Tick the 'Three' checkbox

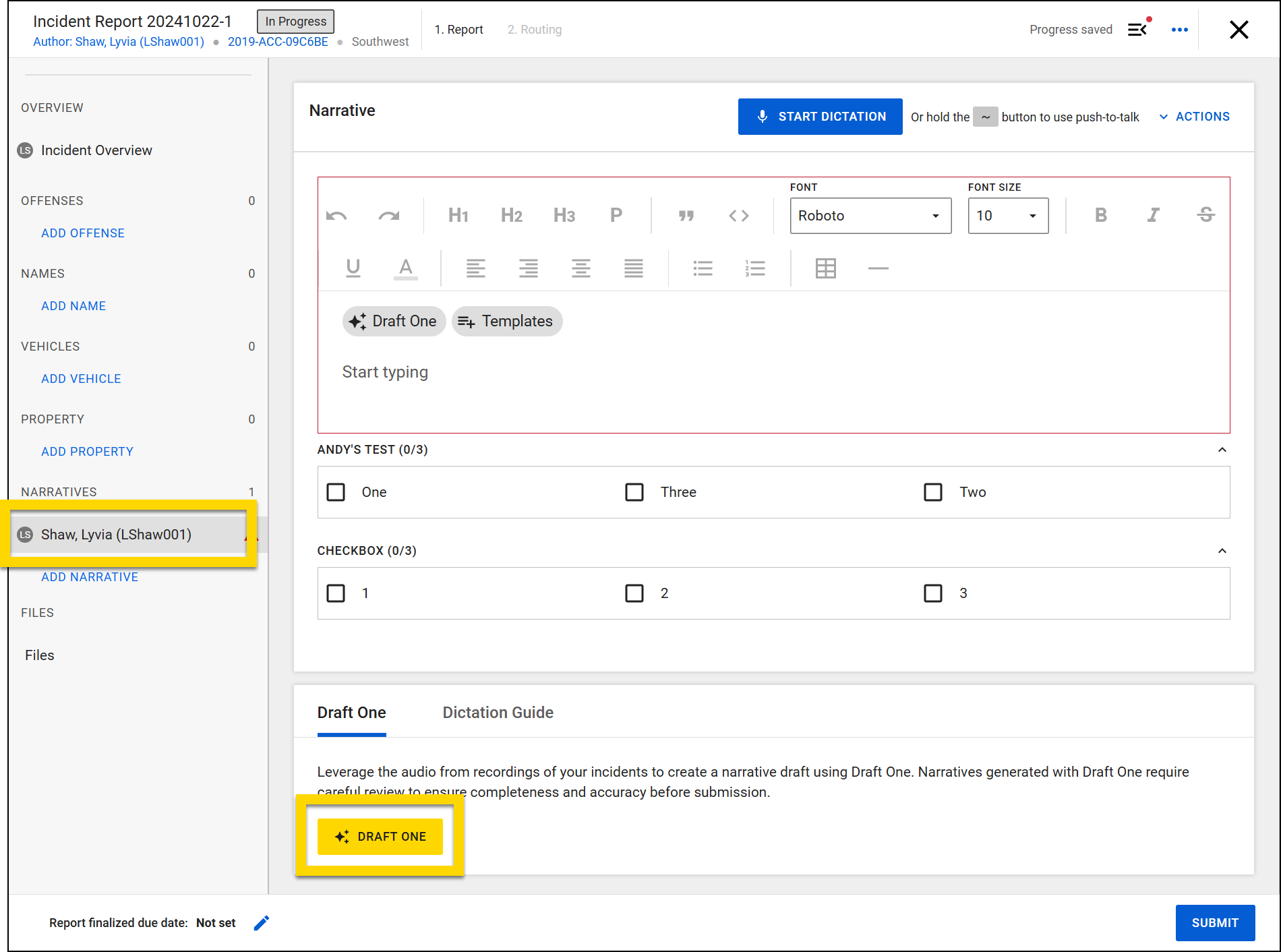pos(634,492)
